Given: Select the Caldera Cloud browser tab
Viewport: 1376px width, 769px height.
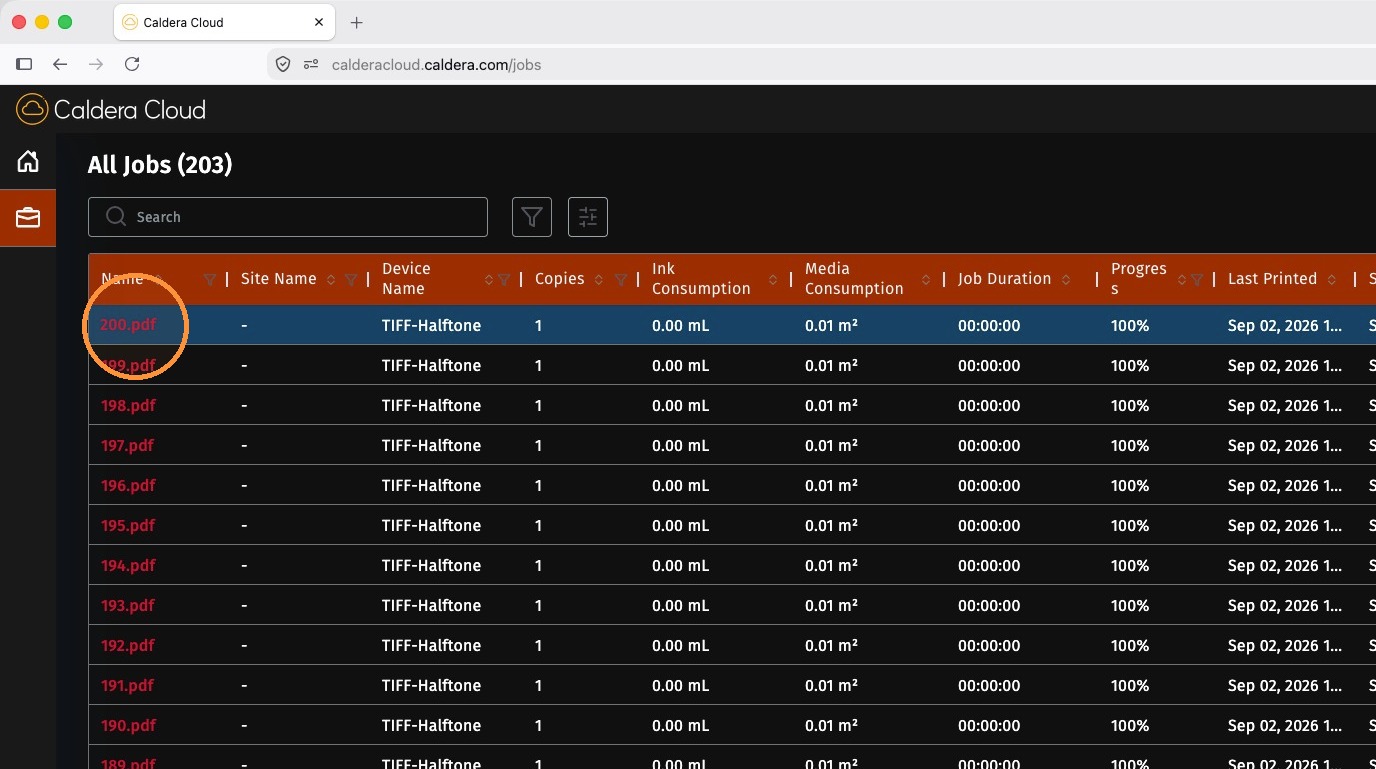Looking at the screenshot, I should [224, 22].
